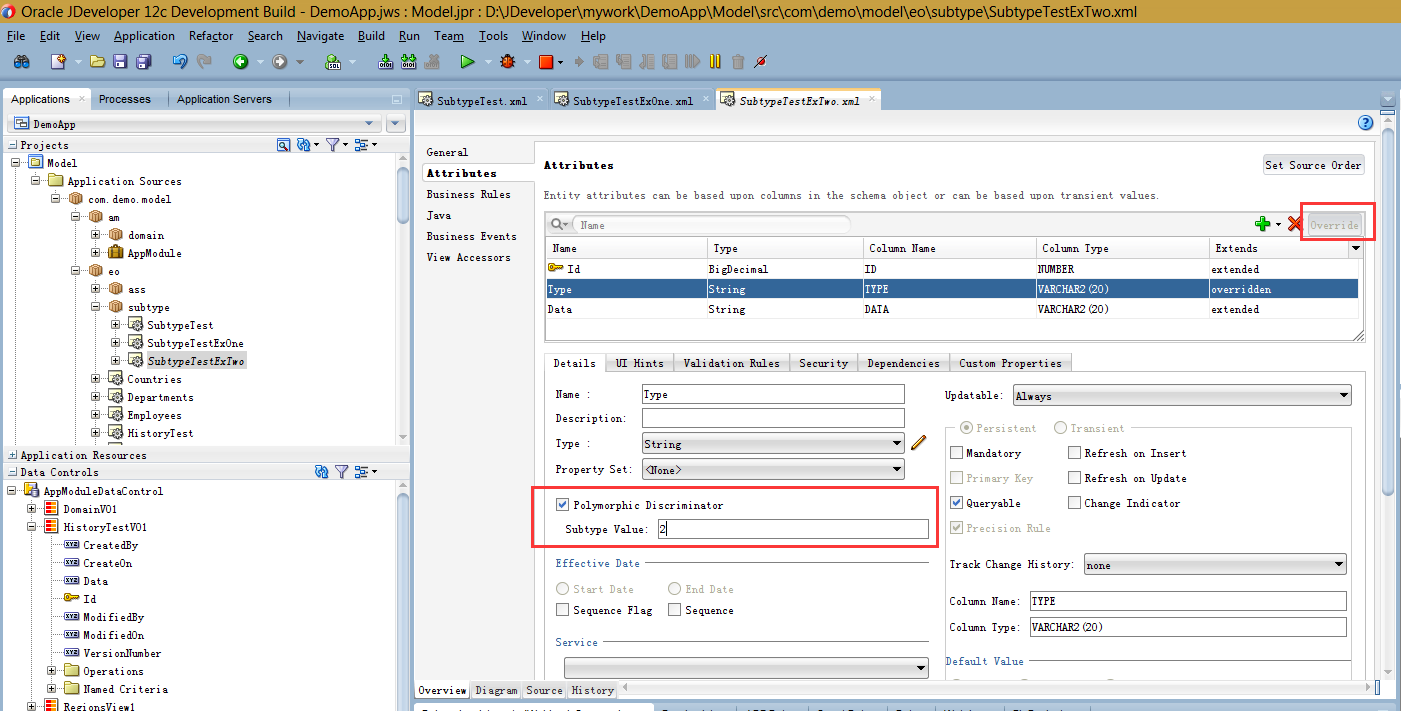Click the pencil Edit type icon
The height and width of the screenshot is (711, 1401).
[x=919, y=443]
